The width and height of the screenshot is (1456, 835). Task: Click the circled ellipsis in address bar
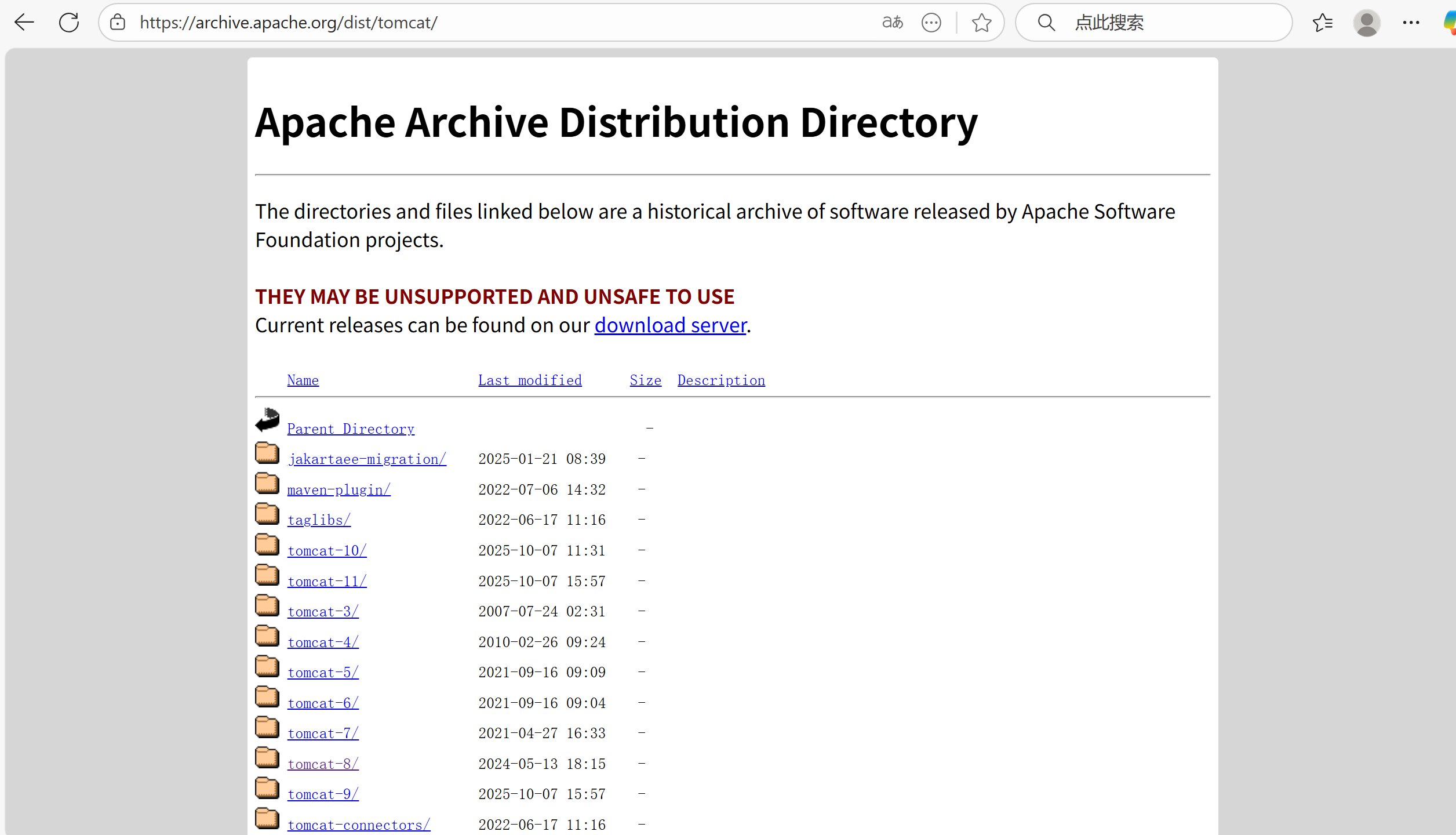tap(931, 23)
